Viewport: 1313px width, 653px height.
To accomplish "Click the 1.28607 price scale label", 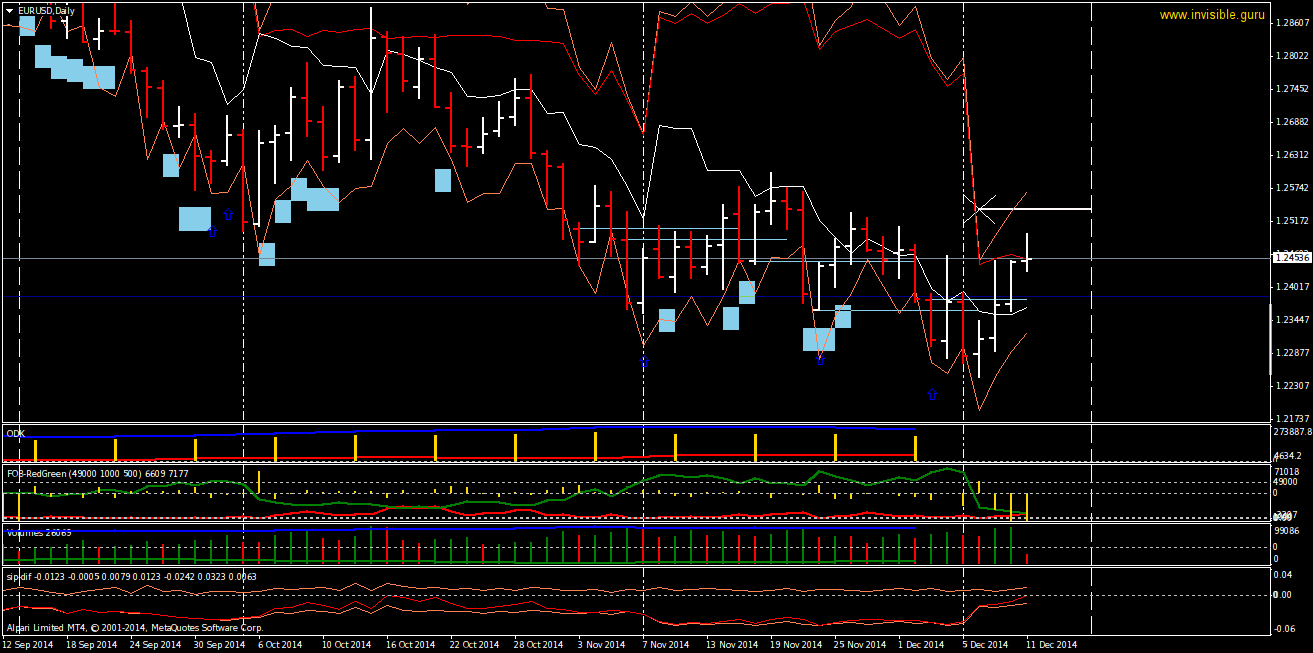I will click(x=1292, y=23).
